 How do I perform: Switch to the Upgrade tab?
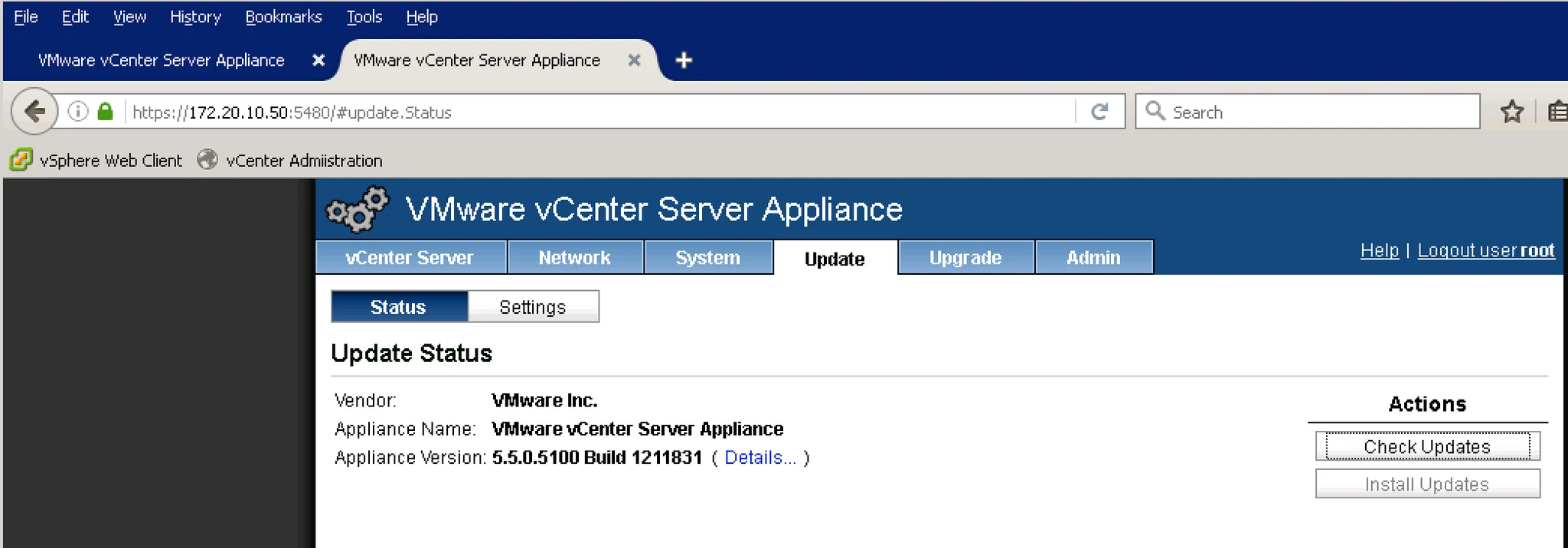(x=965, y=257)
